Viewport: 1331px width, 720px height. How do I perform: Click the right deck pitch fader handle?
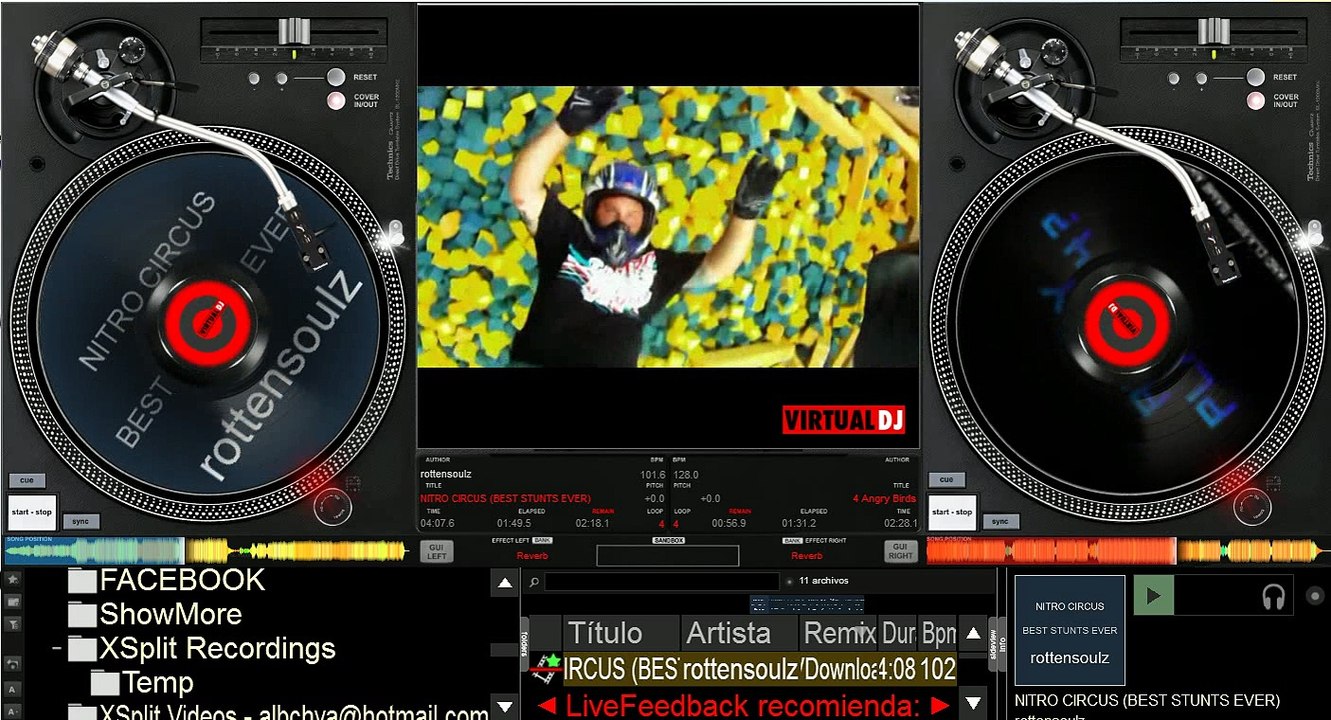[1213, 31]
